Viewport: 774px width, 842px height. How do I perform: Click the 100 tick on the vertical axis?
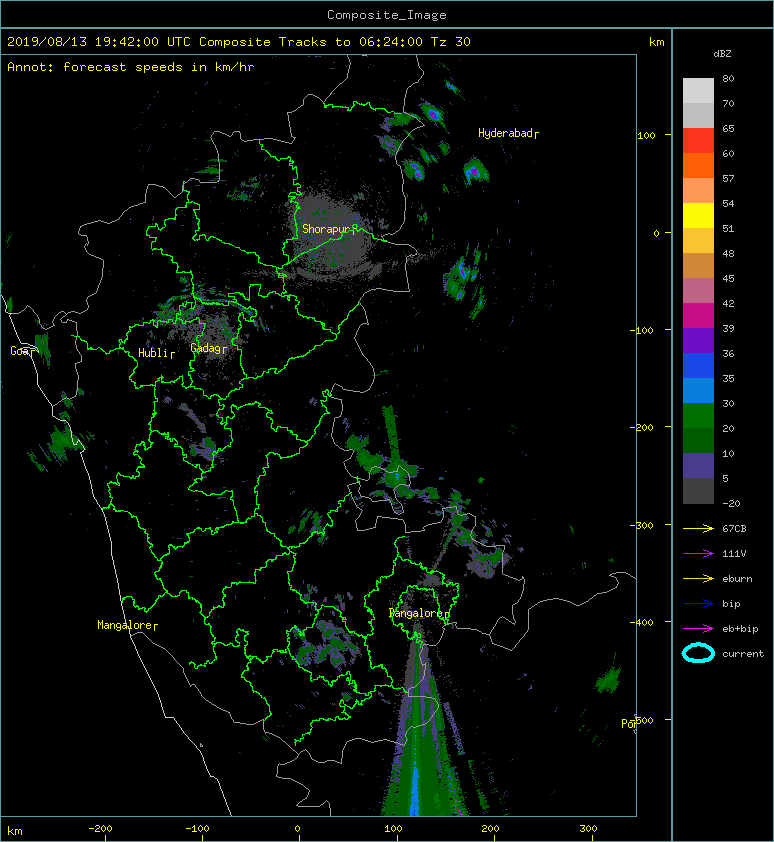[x=646, y=135]
